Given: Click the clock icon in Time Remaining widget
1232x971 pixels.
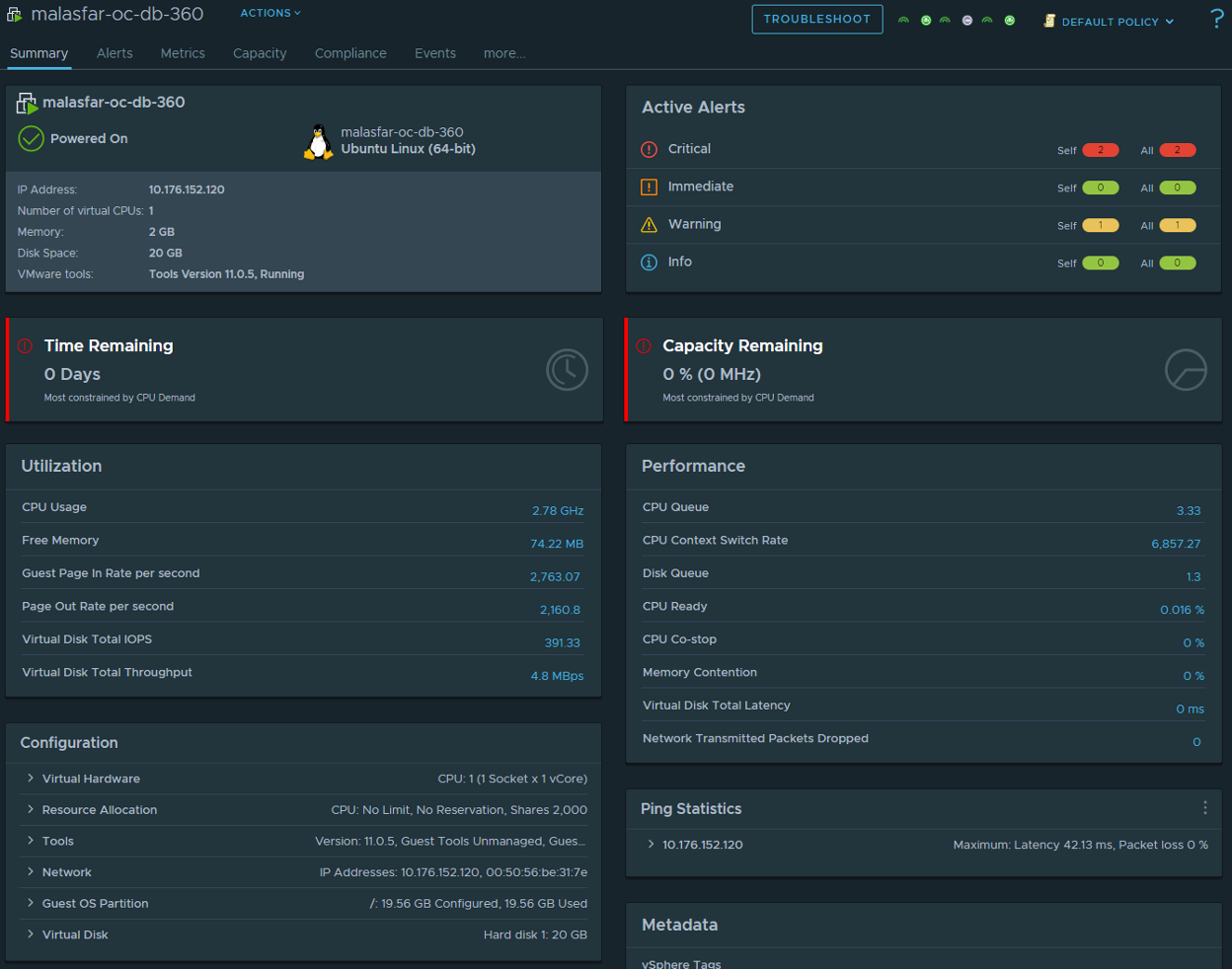Looking at the screenshot, I should (567, 369).
